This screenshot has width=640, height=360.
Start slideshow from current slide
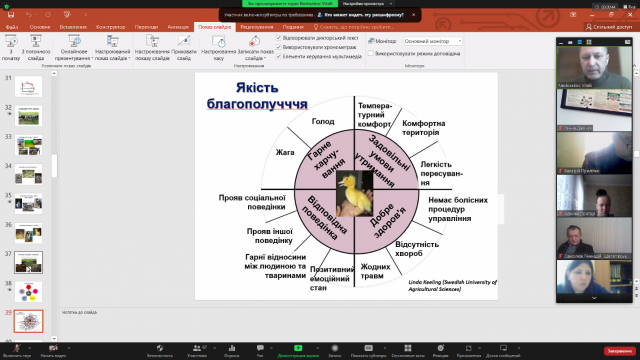pos(36,41)
